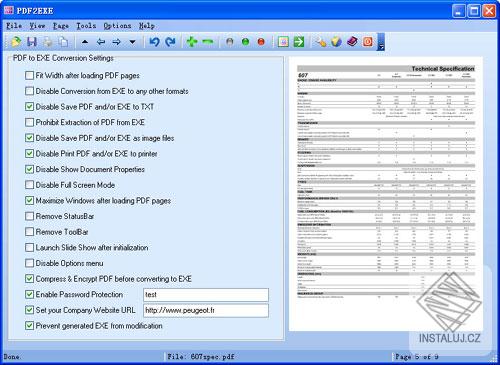This screenshot has width=500, height=365.
Task: Uncheck Disable Save PDF and/or EXE to TXT
Action: [29, 107]
